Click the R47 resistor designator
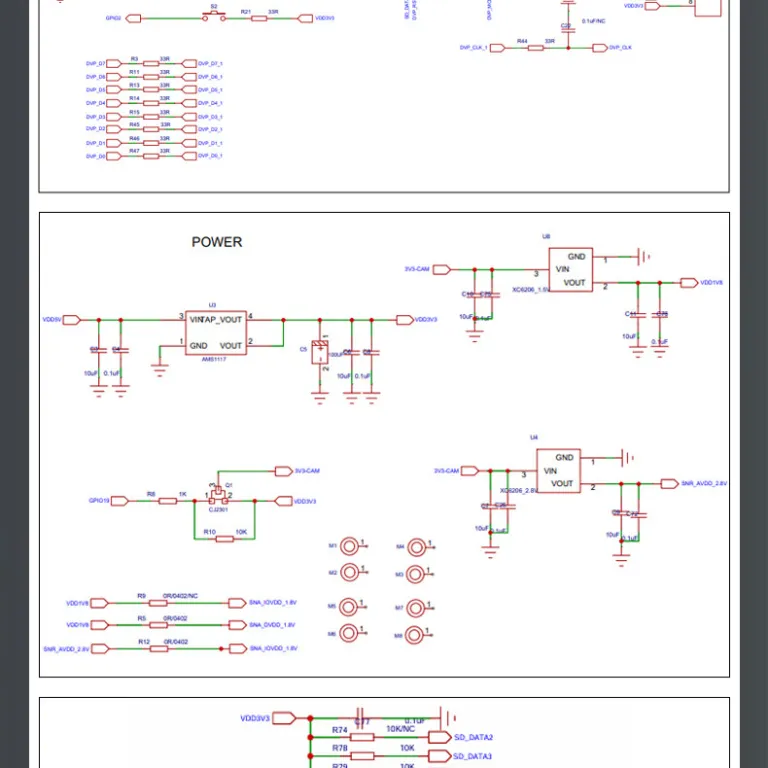This screenshot has width=768, height=768. pyautogui.click(x=134, y=151)
